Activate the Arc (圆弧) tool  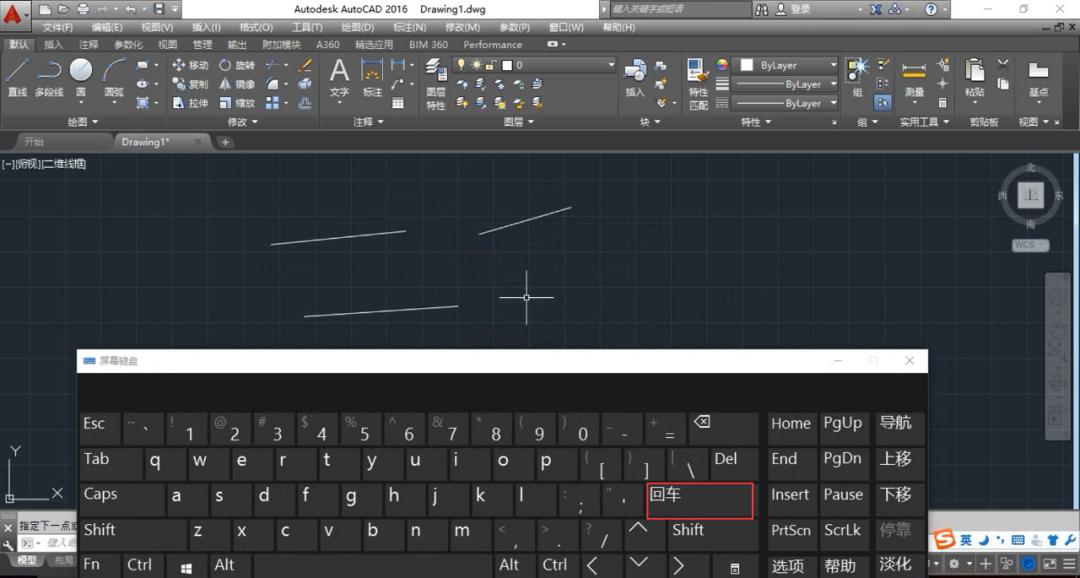tap(114, 76)
